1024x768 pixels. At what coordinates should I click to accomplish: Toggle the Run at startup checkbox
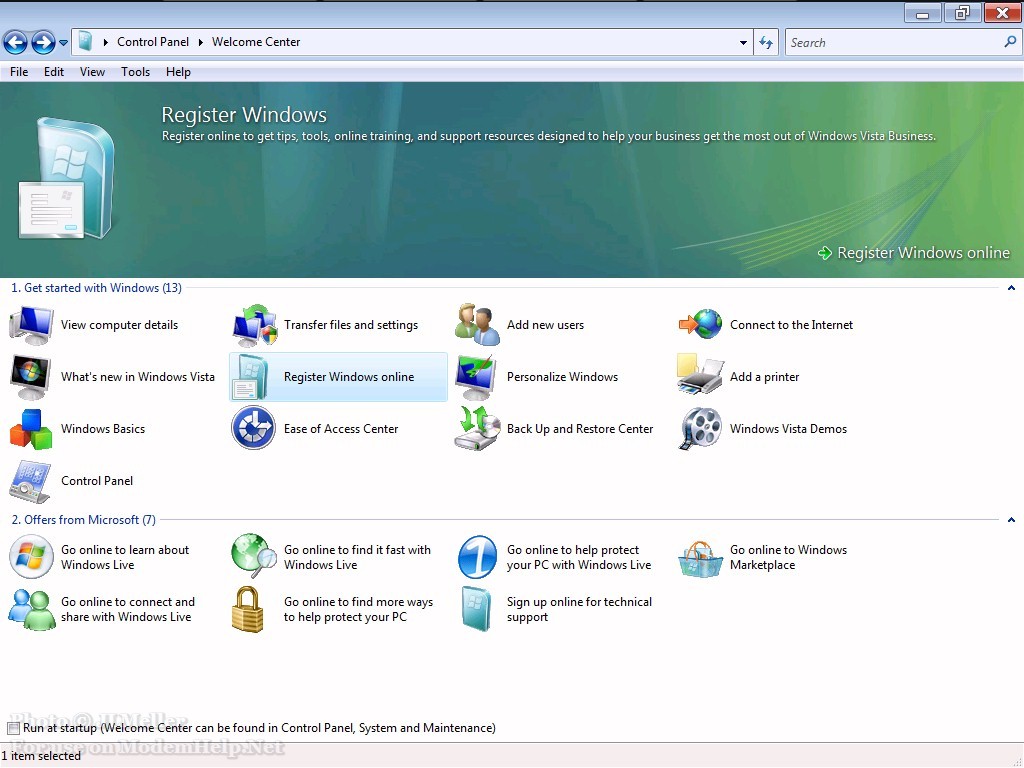(x=14, y=729)
